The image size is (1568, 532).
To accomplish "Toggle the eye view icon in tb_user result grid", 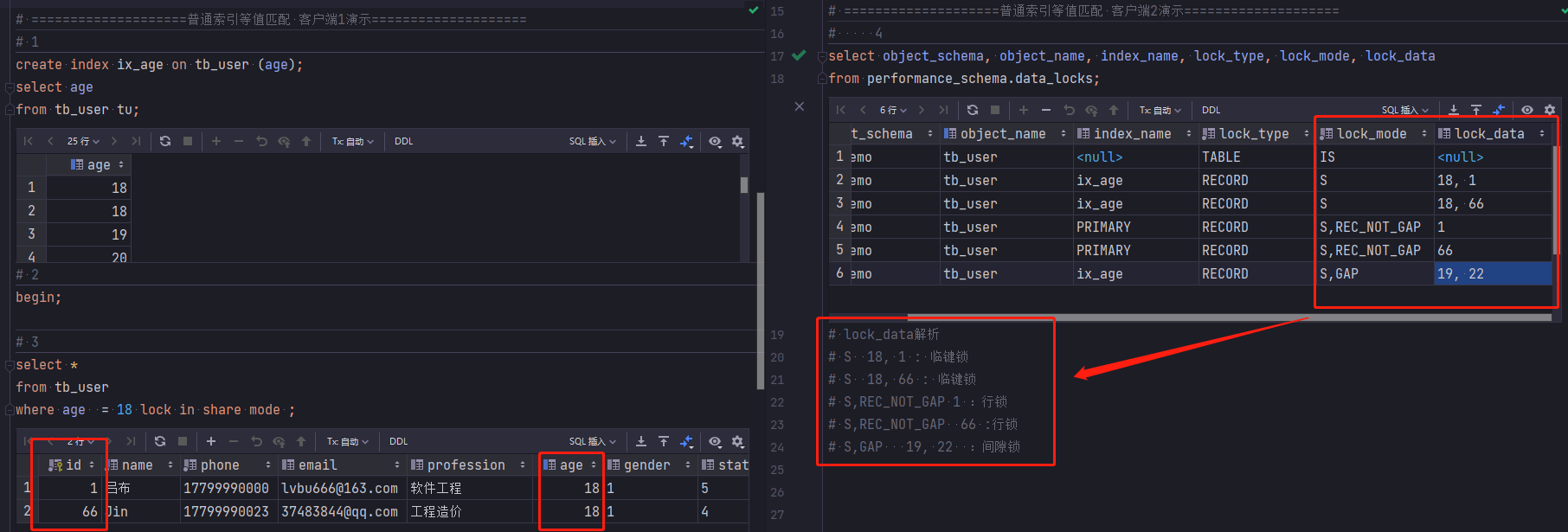I will [x=716, y=441].
